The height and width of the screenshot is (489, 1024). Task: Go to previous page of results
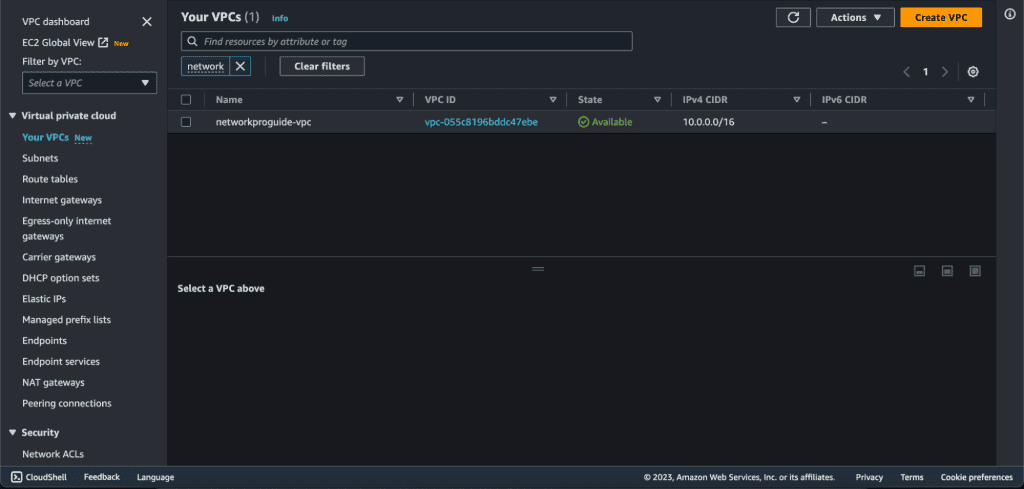(x=906, y=72)
